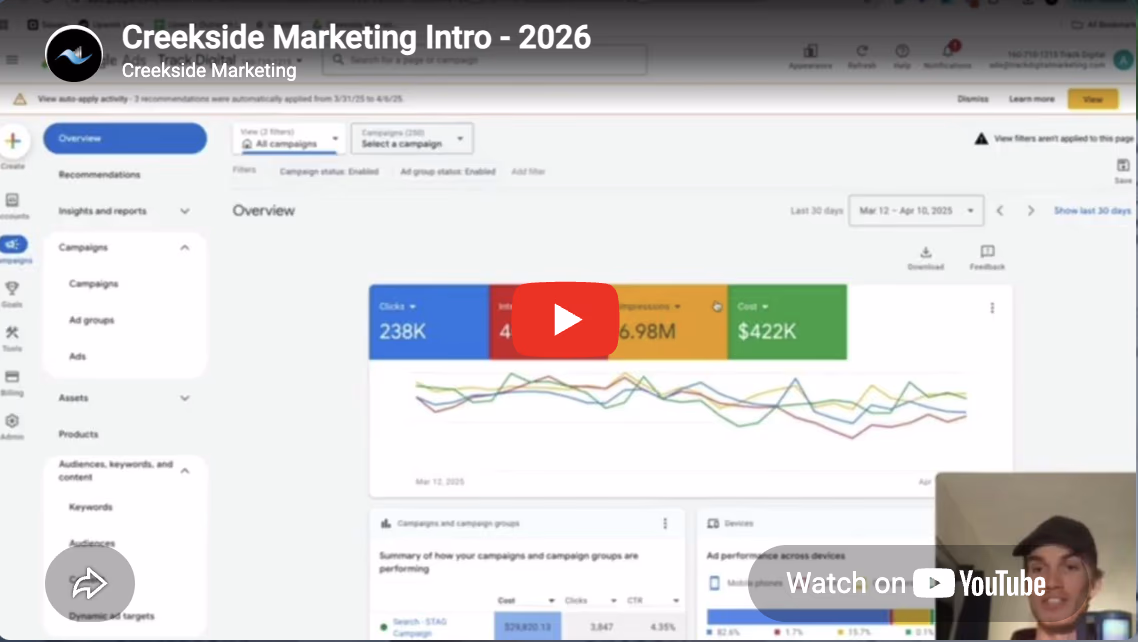
Task: Click the Create plus icon
Action: (13, 141)
